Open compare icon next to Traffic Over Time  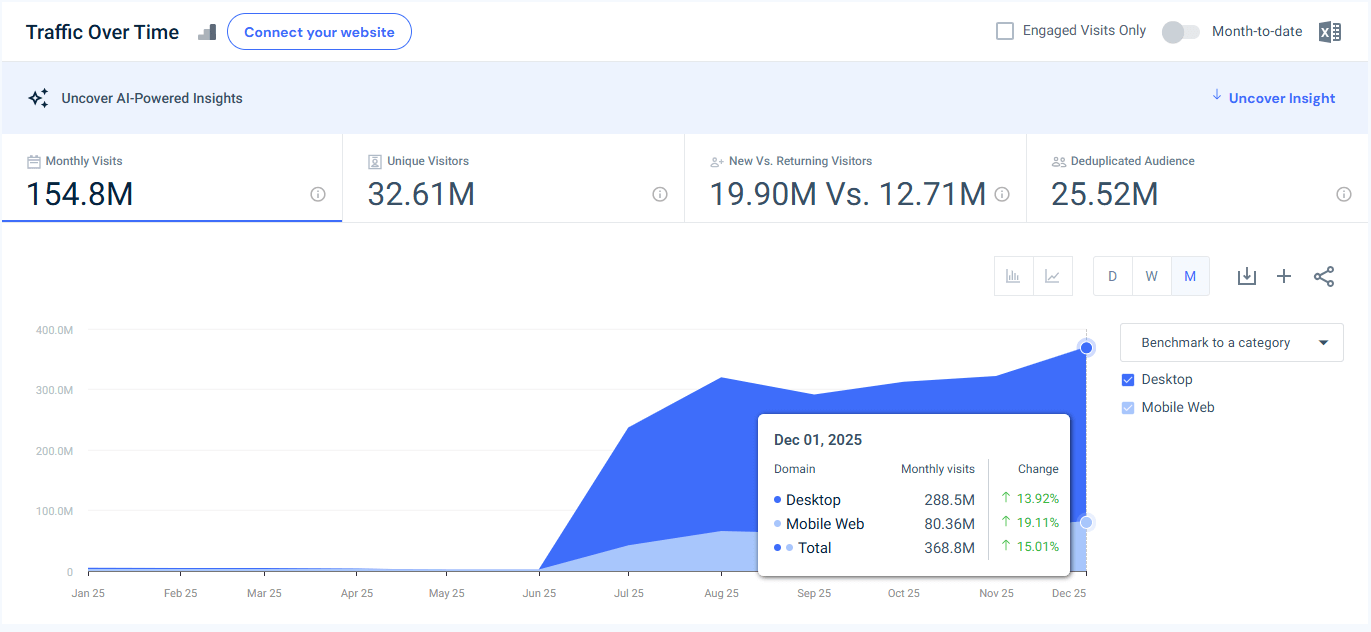tap(207, 32)
